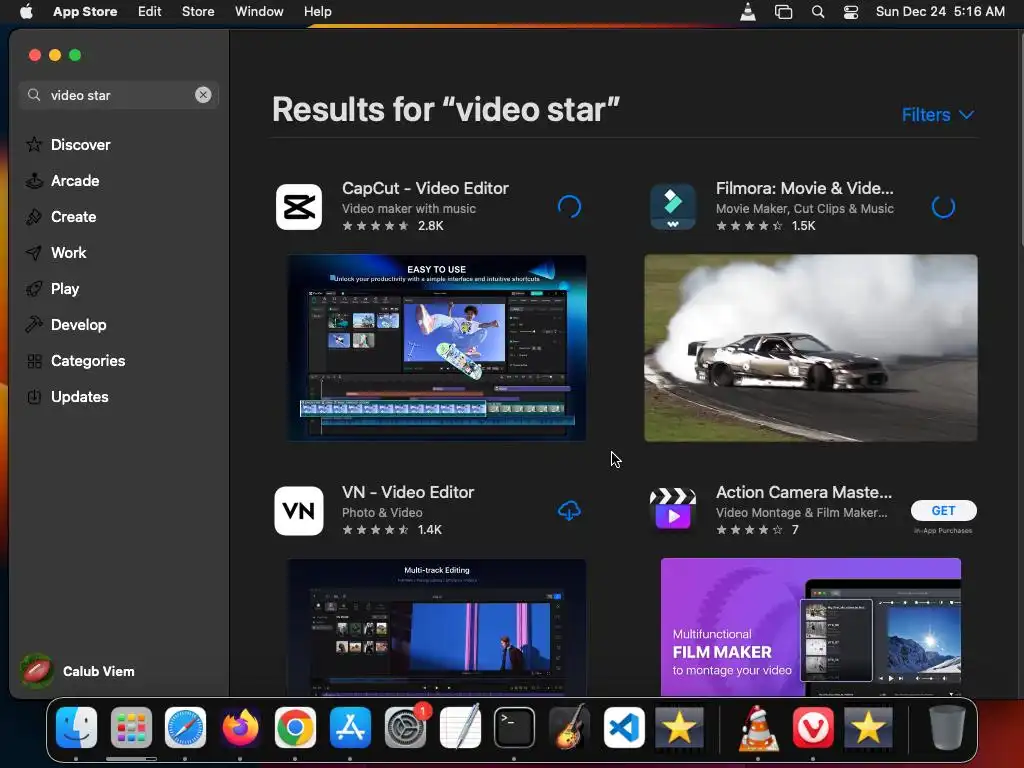Clear the search field with the X icon

coord(203,95)
